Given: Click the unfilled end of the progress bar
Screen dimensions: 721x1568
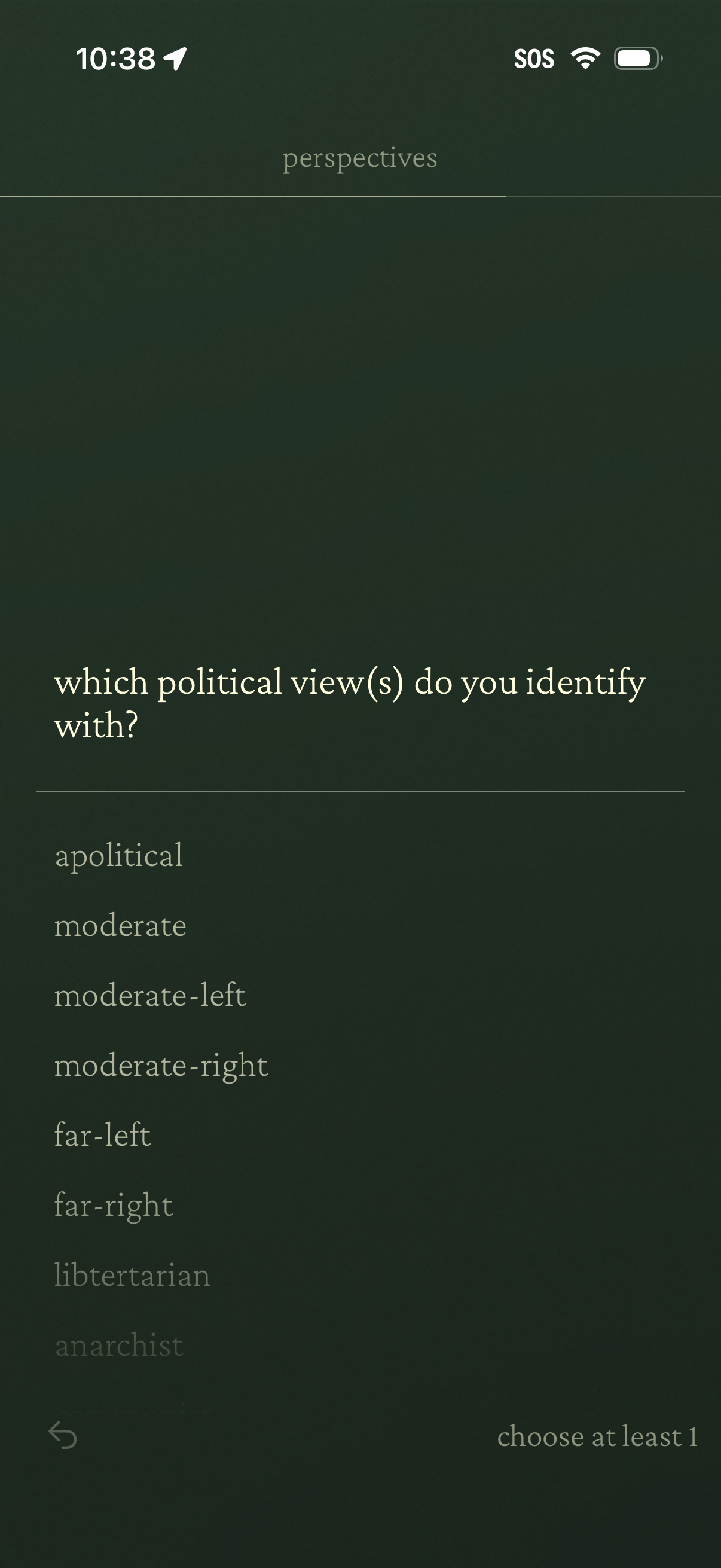Looking at the screenshot, I should (x=613, y=196).
